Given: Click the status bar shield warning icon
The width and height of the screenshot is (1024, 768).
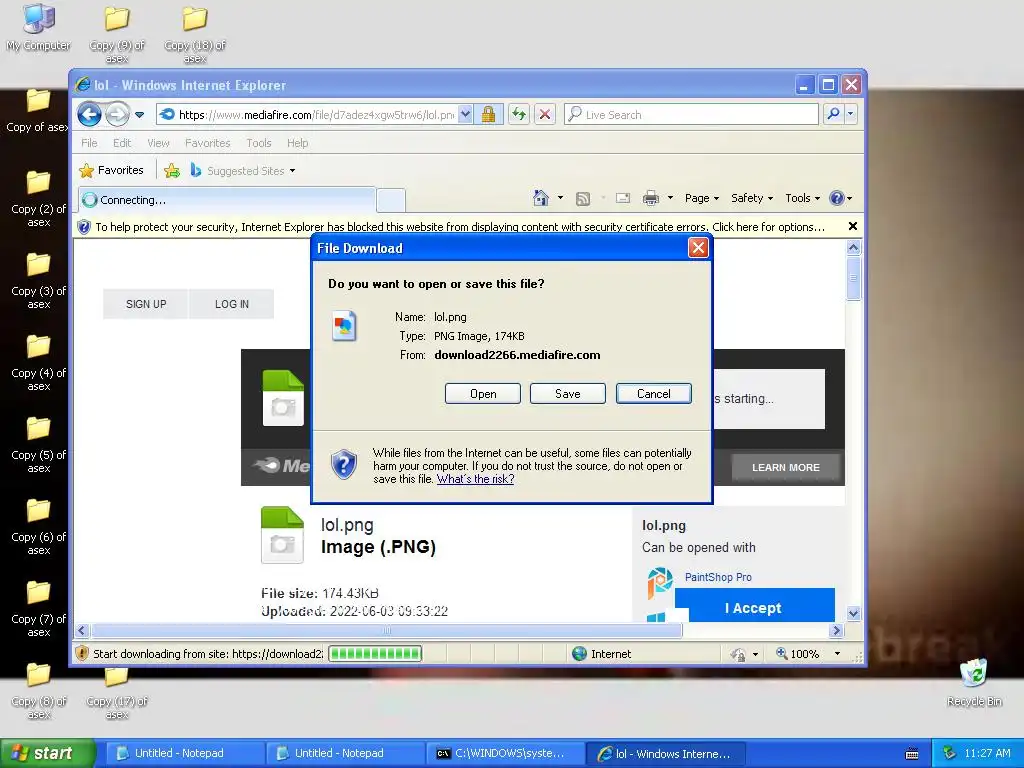Looking at the screenshot, I should (x=82, y=653).
